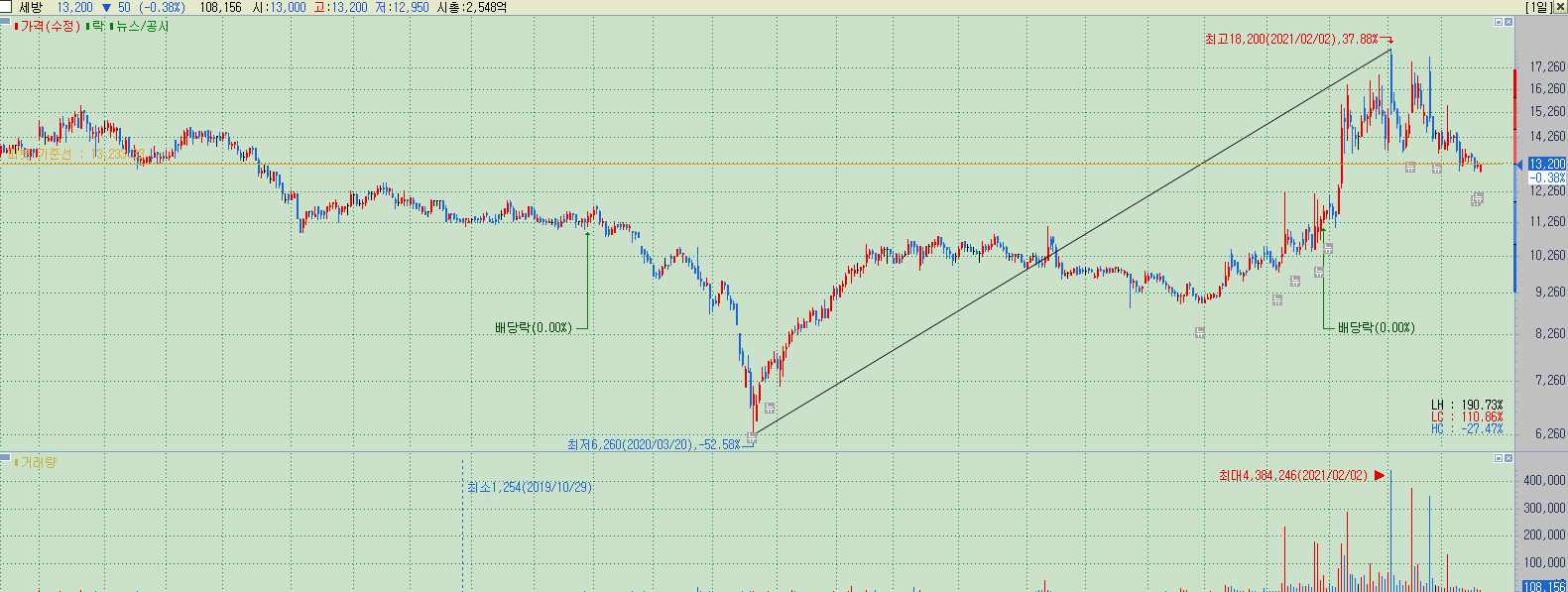Screen dimensions: 1568x592
Task: Click the blue current-price arrow on the axis
Action: coord(1518,165)
